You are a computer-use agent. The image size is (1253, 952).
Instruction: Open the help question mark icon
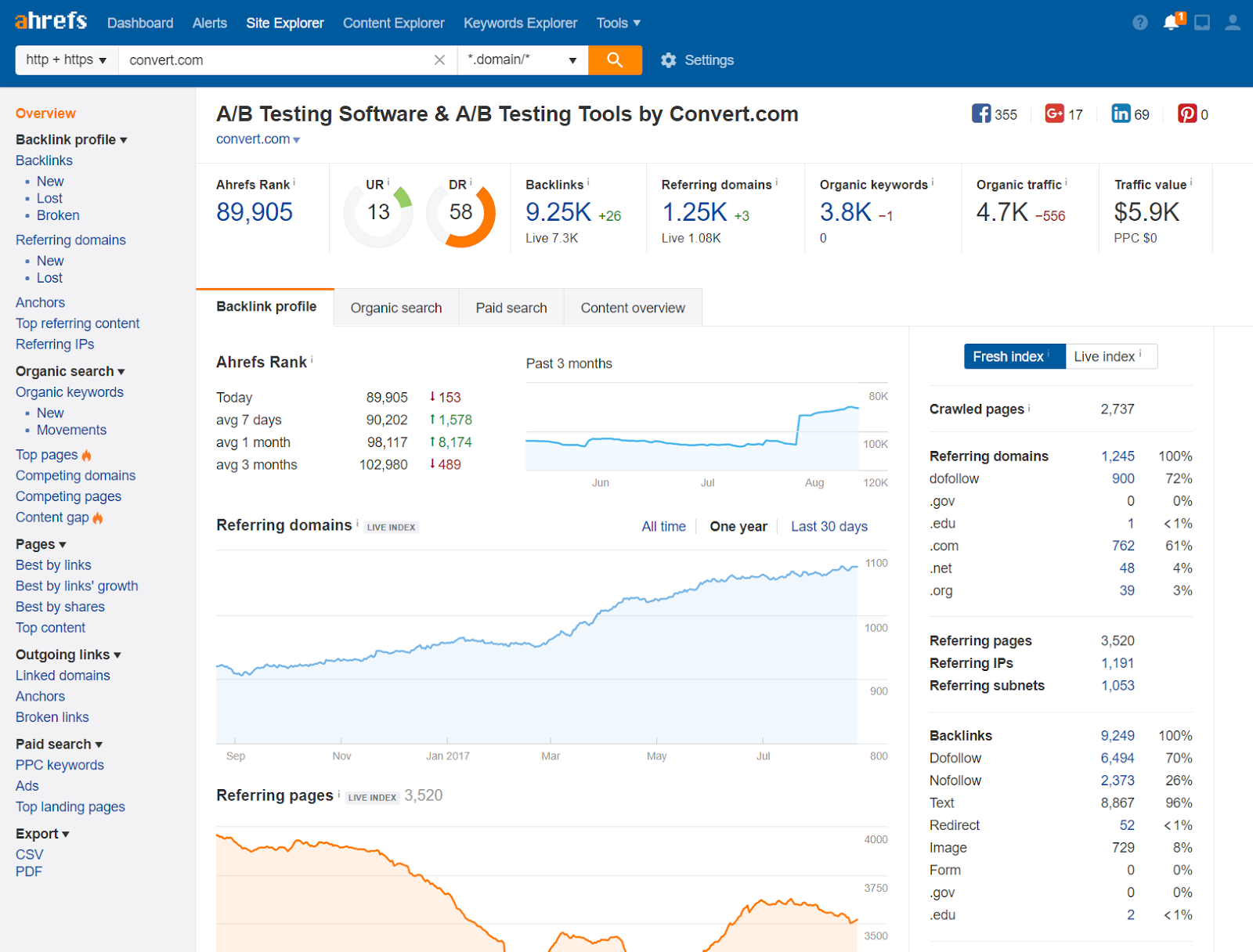click(1140, 23)
